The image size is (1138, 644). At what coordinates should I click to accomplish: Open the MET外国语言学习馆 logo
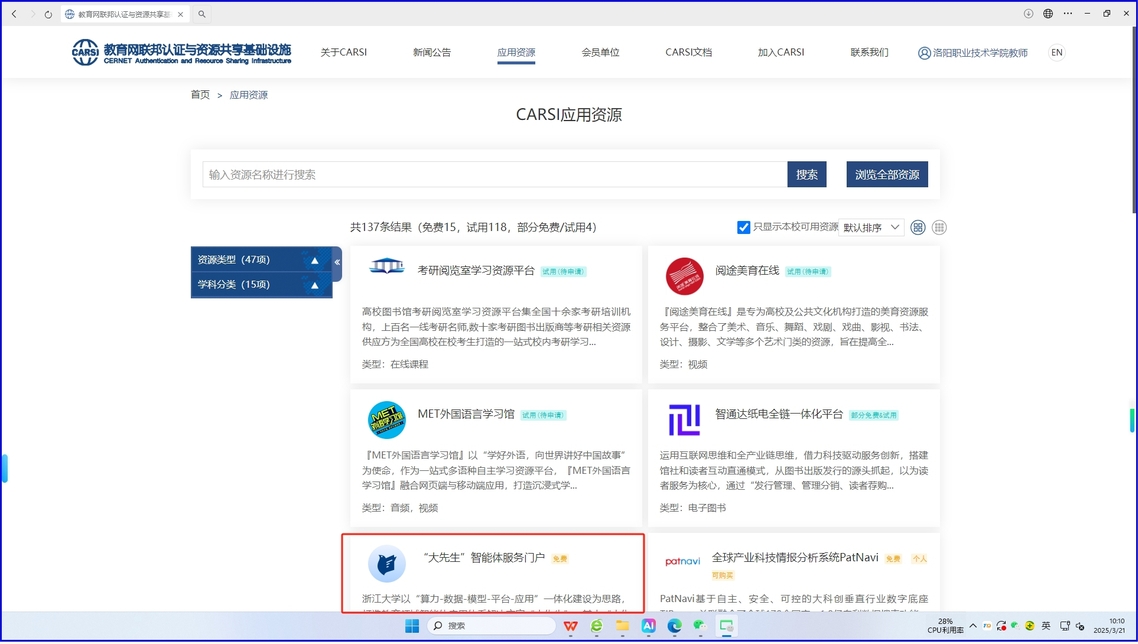(387, 420)
